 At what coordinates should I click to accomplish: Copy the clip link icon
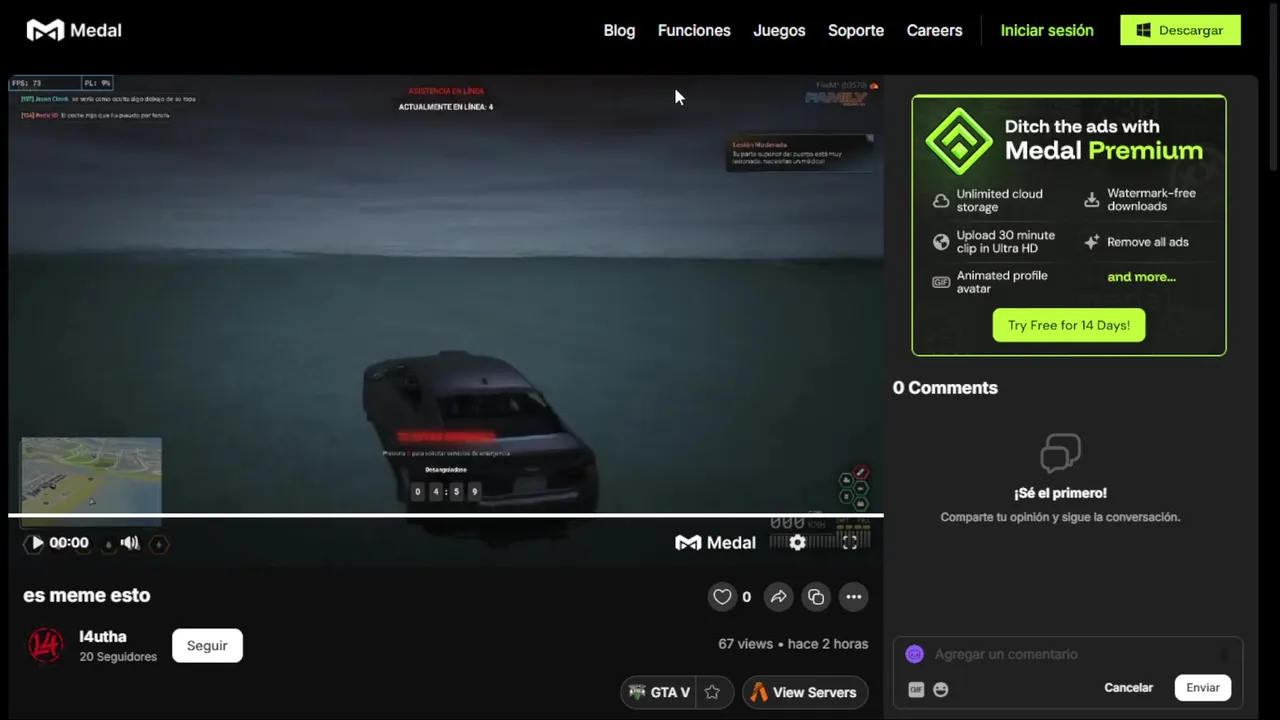coord(816,597)
